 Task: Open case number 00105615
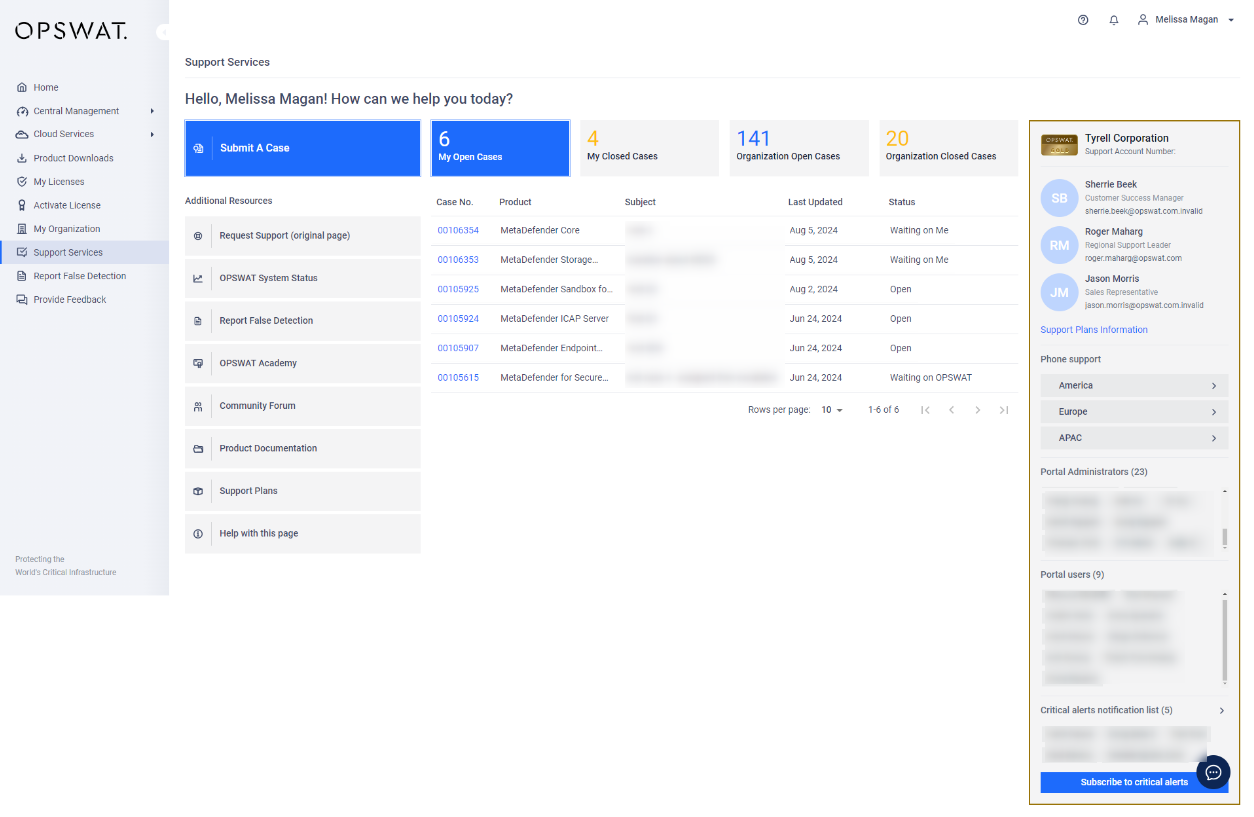[458, 378]
